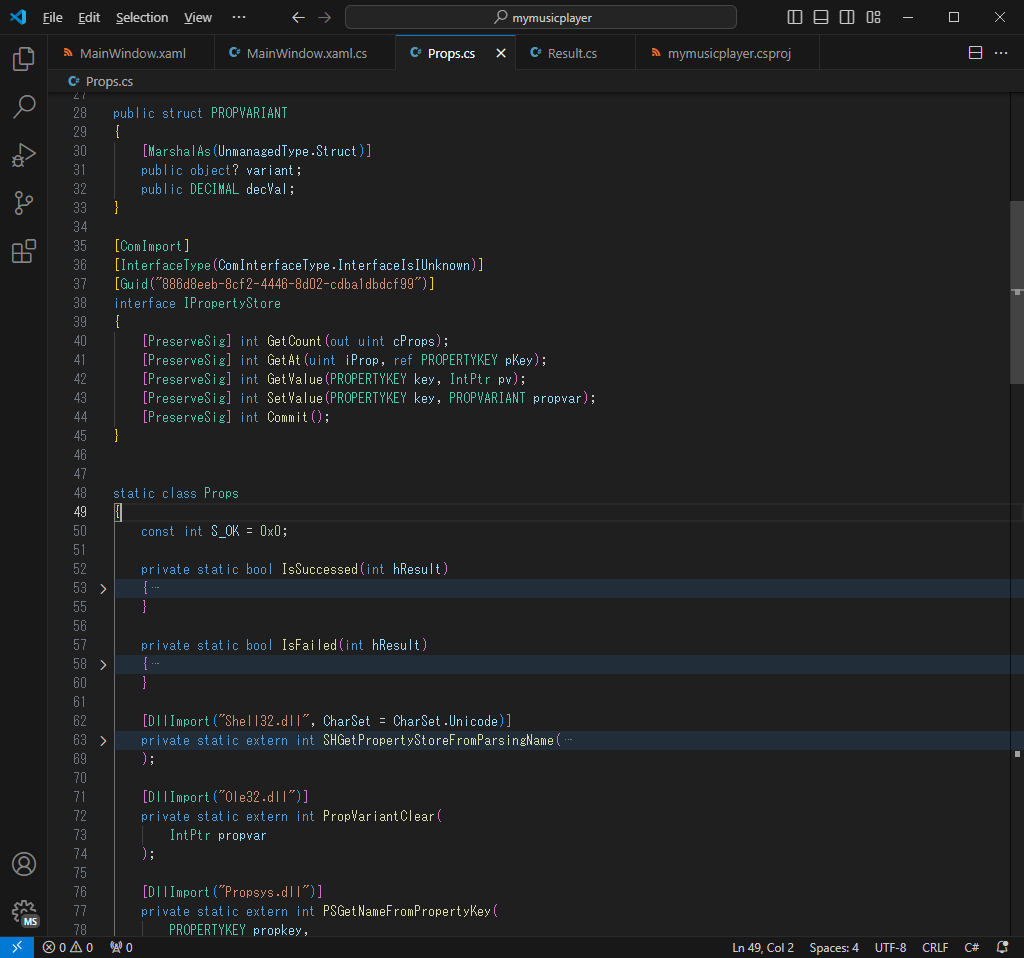Click the vertical scrollbar thumb in editor
This screenshot has height=958, width=1024.
click(x=1017, y=292)
